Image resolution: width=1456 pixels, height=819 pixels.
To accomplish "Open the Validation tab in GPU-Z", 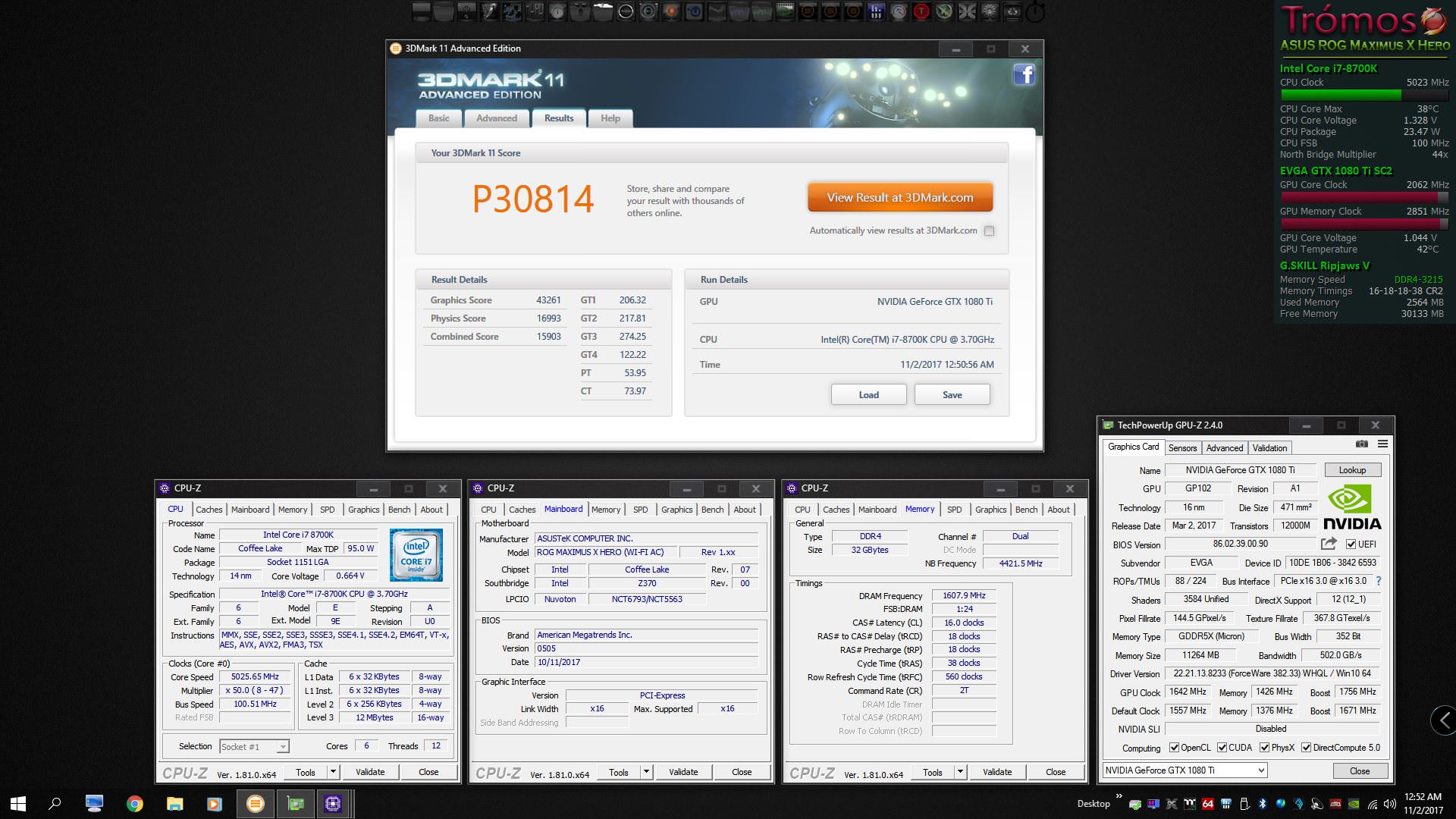I will (1269, 448).
